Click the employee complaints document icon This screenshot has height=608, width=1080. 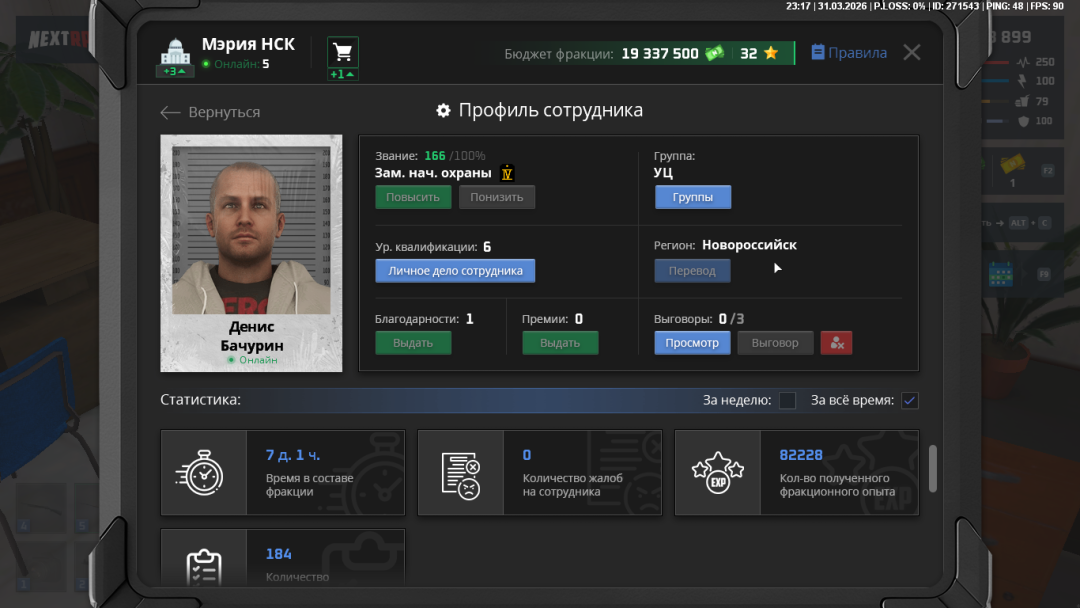pos(461,473)
